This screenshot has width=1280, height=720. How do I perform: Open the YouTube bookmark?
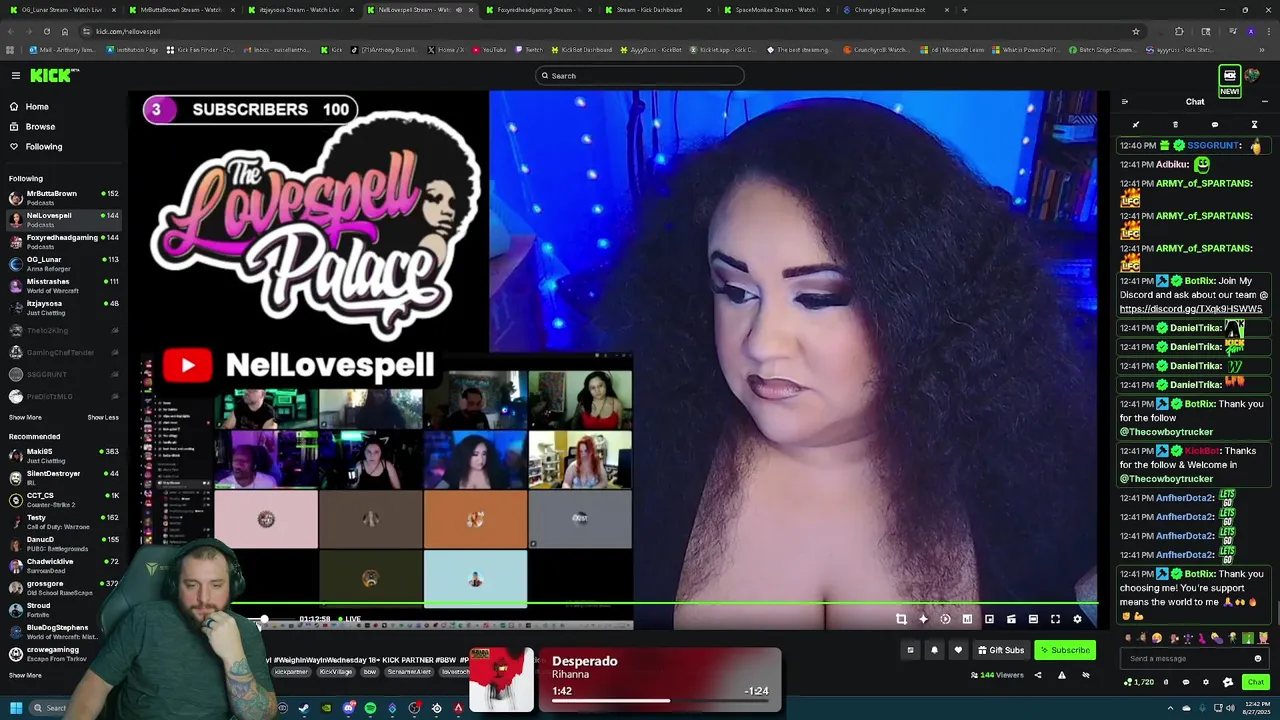pos(490,50)
